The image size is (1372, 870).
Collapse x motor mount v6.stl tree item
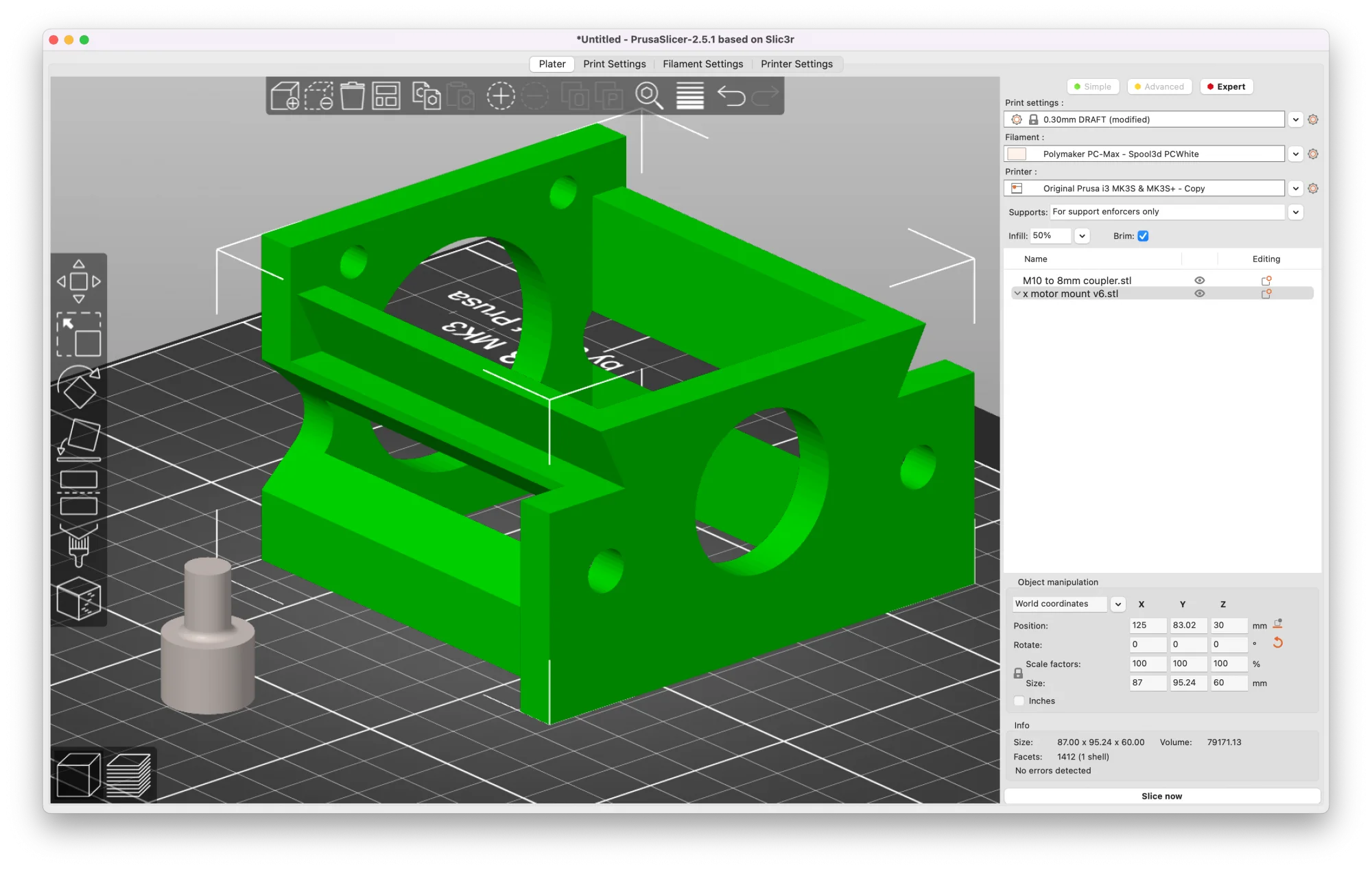1017,294
